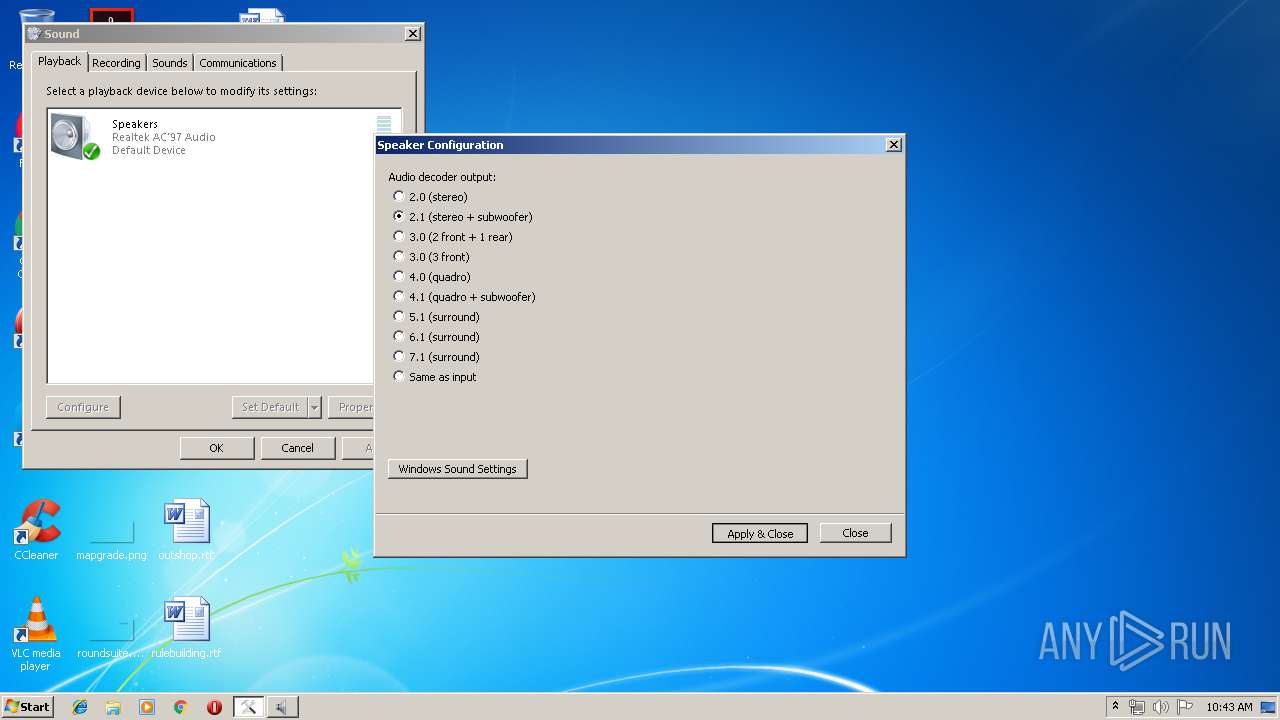Open CCleaner desktop shortcut
This screenshot has height=720, width=1280.
click(x=36, y=530)
